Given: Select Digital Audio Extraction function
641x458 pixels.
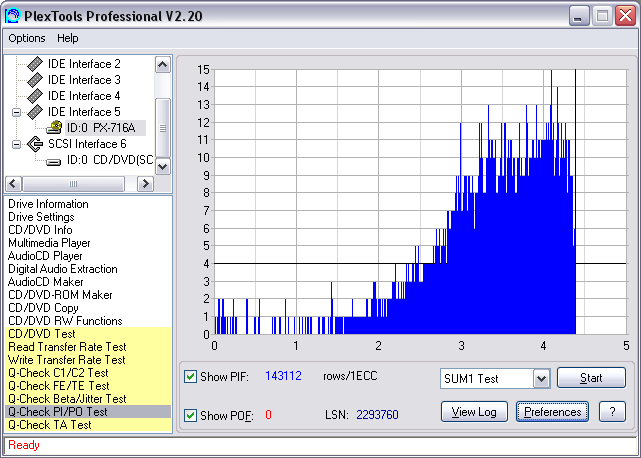Looking at the screenshot, I should point(63,269).
